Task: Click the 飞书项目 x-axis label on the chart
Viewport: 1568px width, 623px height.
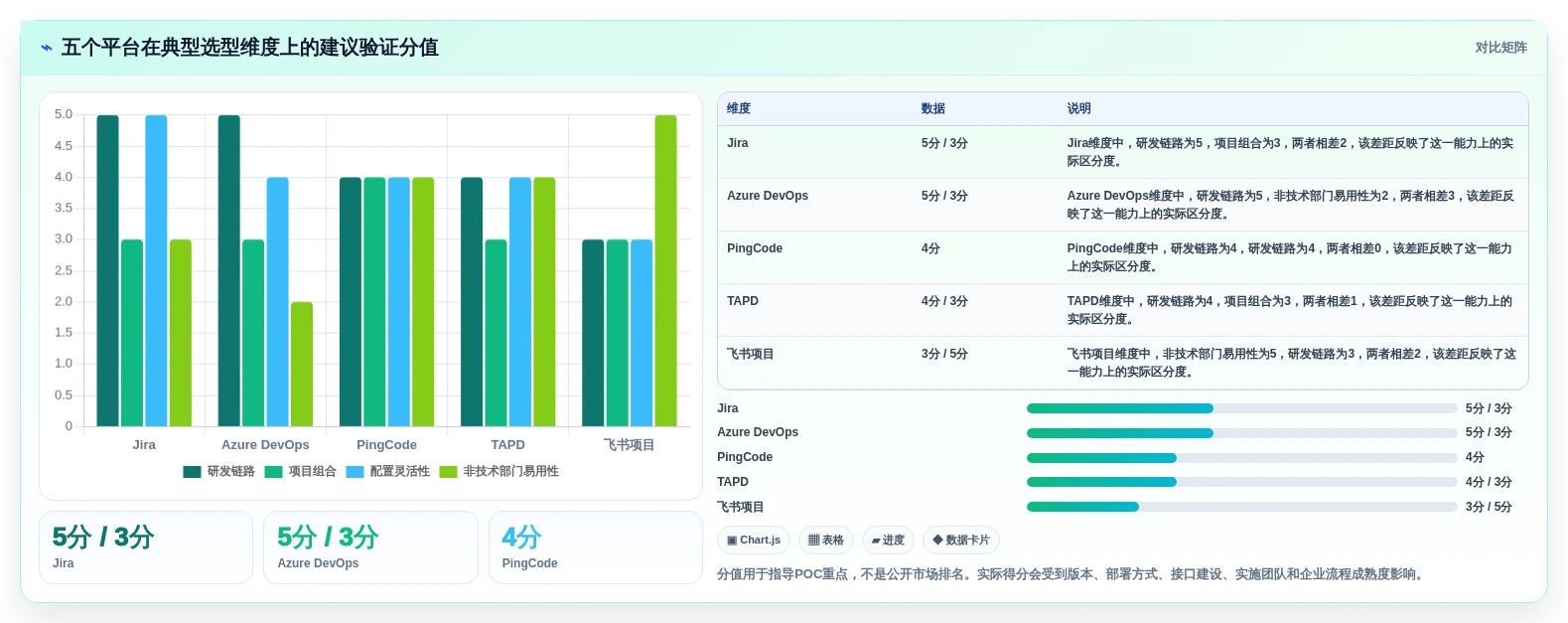Action: 629,445
